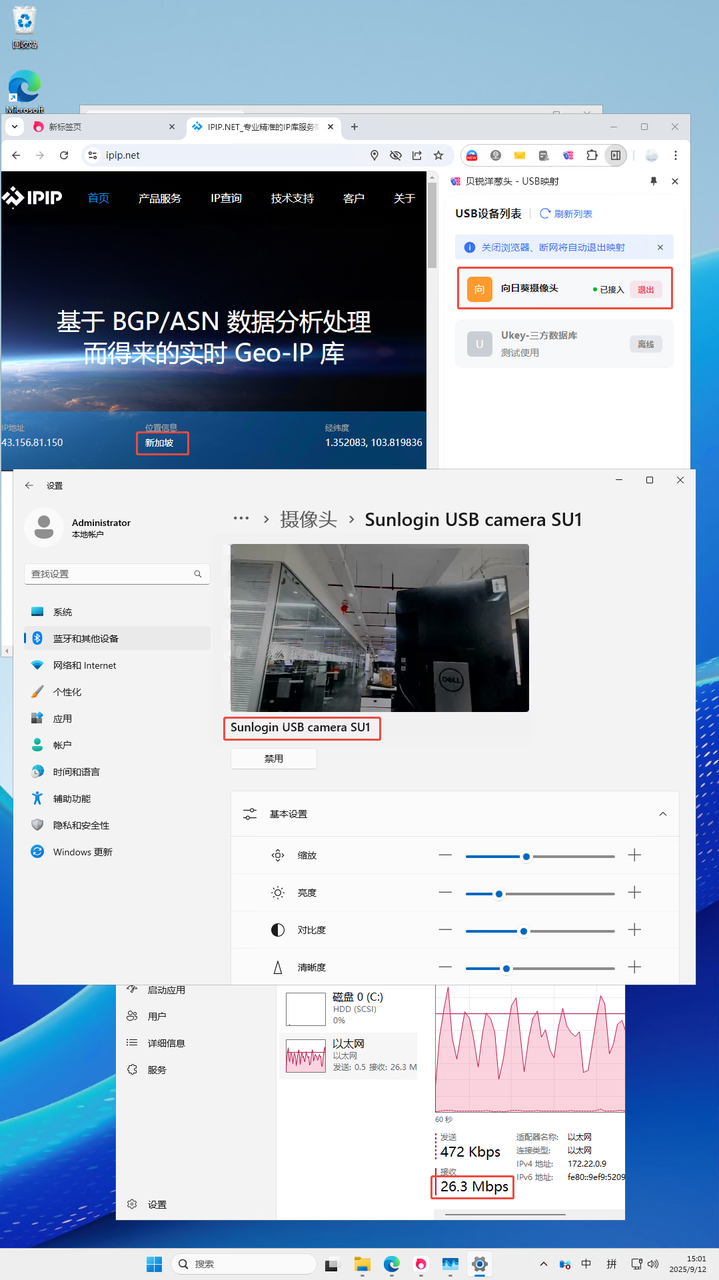Open the 客户 menu item
The image size is (719, 1280).
coord(354,198)
